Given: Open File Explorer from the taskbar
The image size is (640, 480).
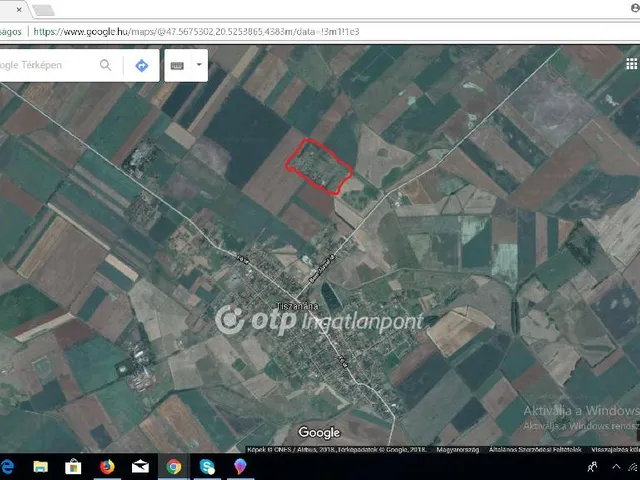Looking at the screenshot, I should (x=40, y=467).
